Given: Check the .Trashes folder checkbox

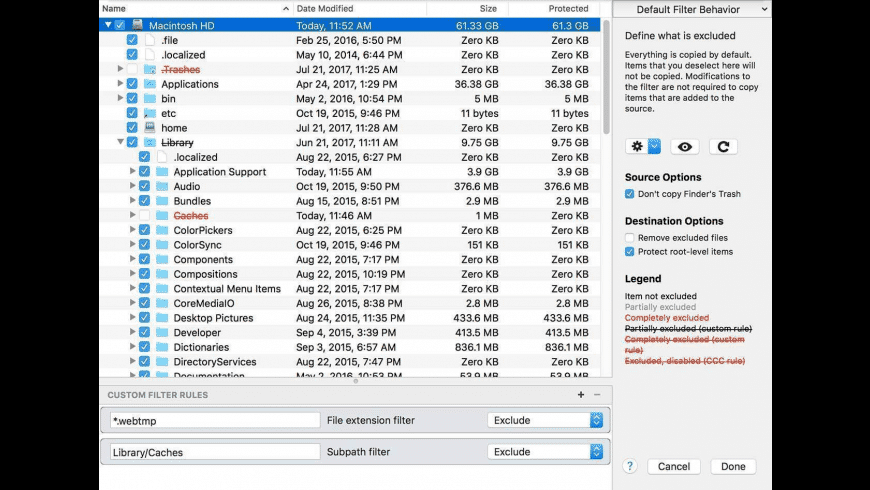Looking at the screenshot, I should click(x=132, y=69).
